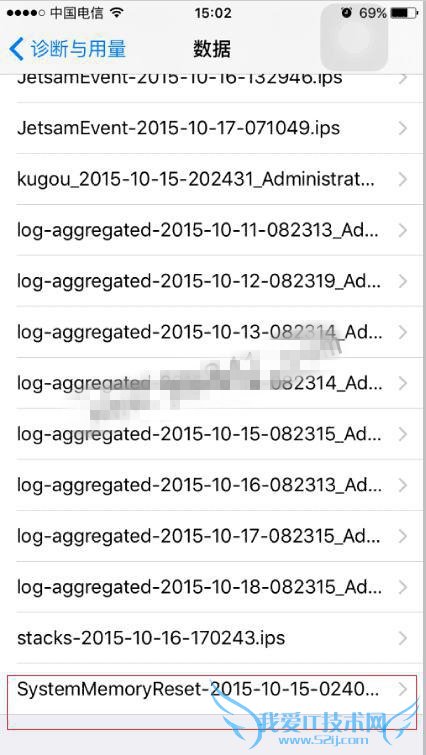Open log-aggregated-2015-10-16-082313 entry
Screen dimensions: 426x755
click(x=213, y=485)
